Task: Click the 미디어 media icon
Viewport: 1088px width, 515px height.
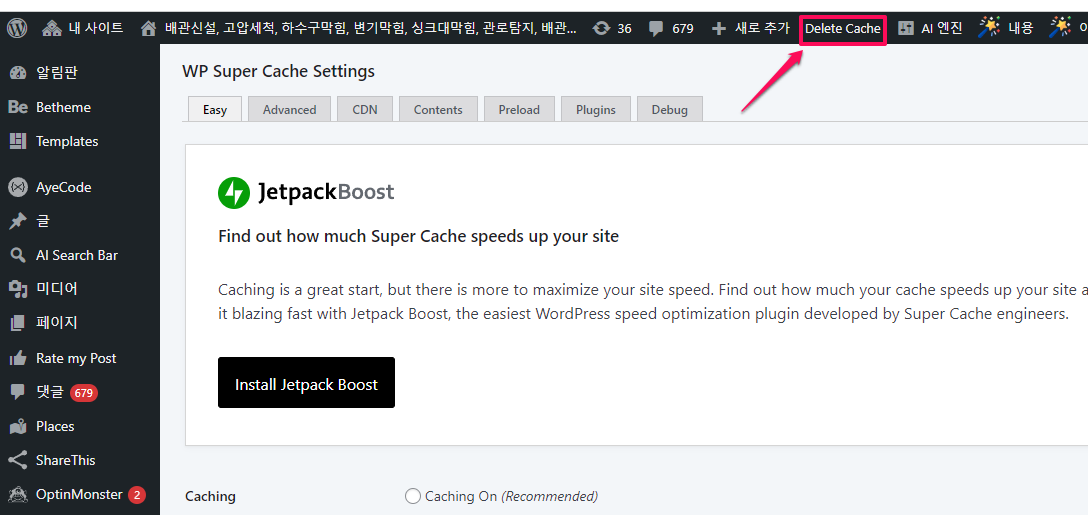Action: (x=18, y=289)
